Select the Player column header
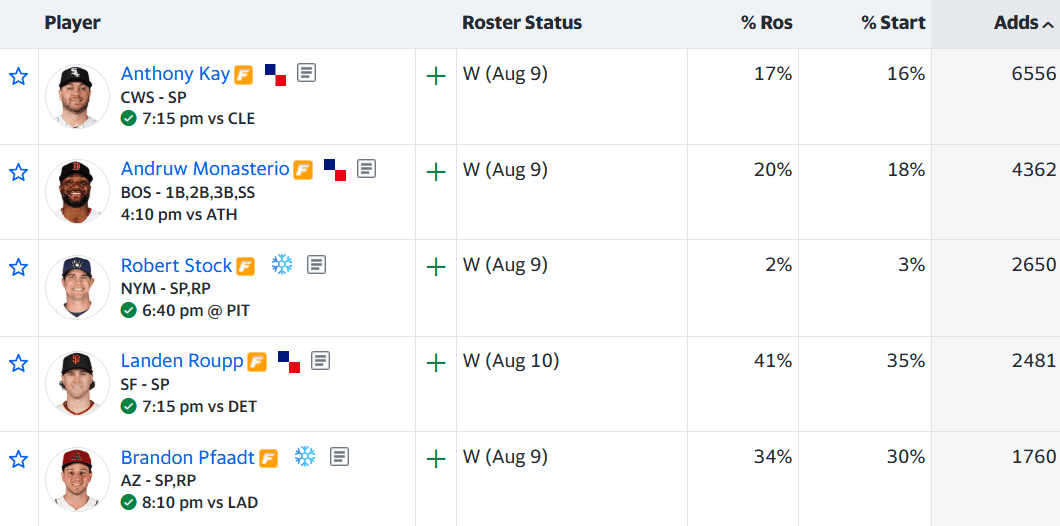Image resolution: width=1060 pixels, height=526 pixels. point(72,23)
